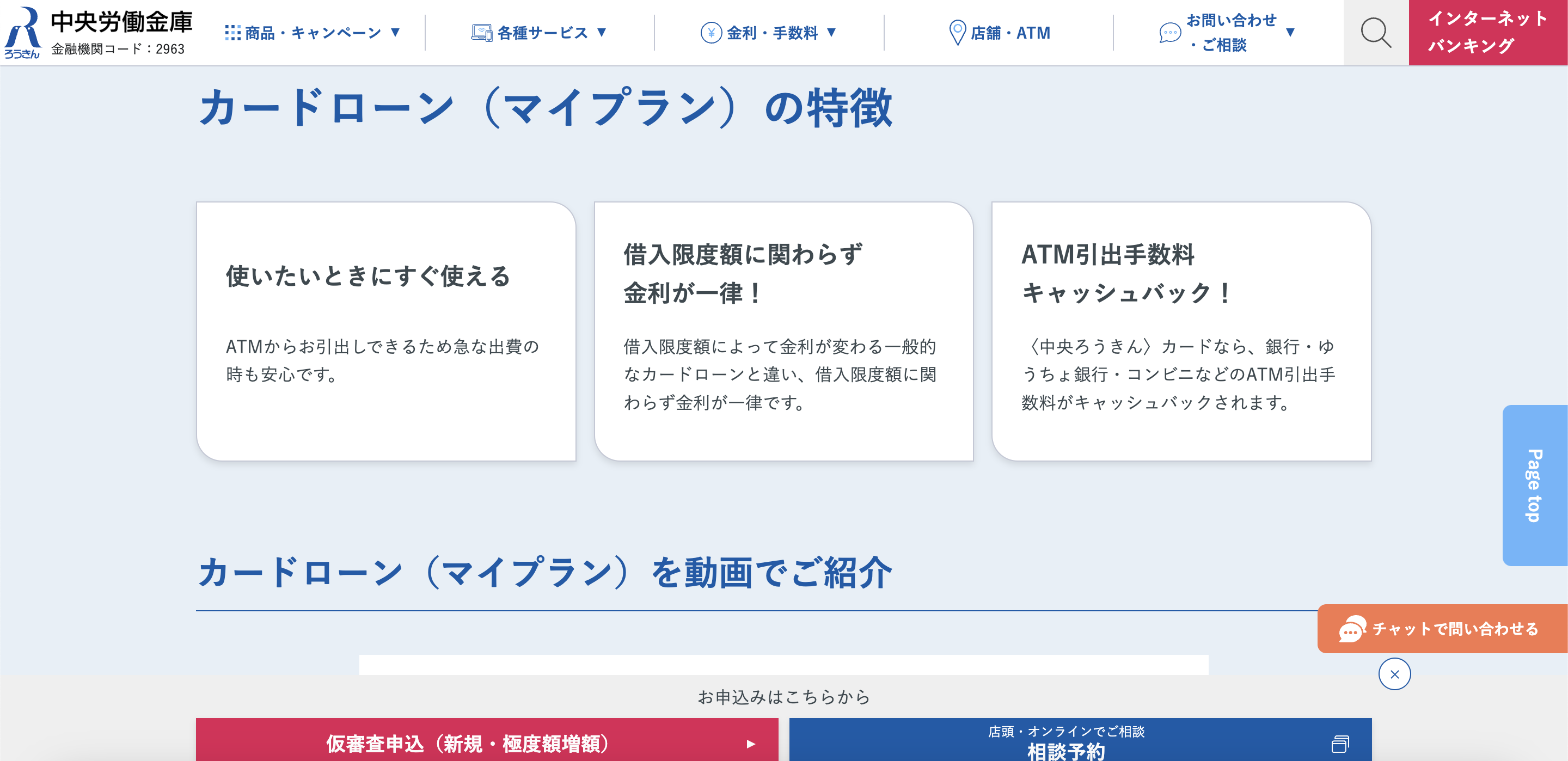Close the お申込み bottom banner
This screenshot has width=1568, height=761.
point(1396,674)
